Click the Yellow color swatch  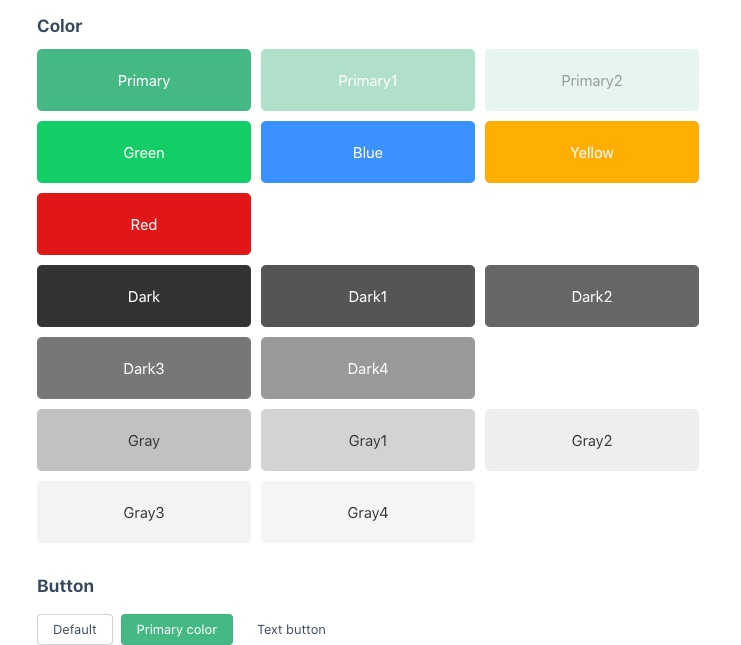tap(592, 152)
